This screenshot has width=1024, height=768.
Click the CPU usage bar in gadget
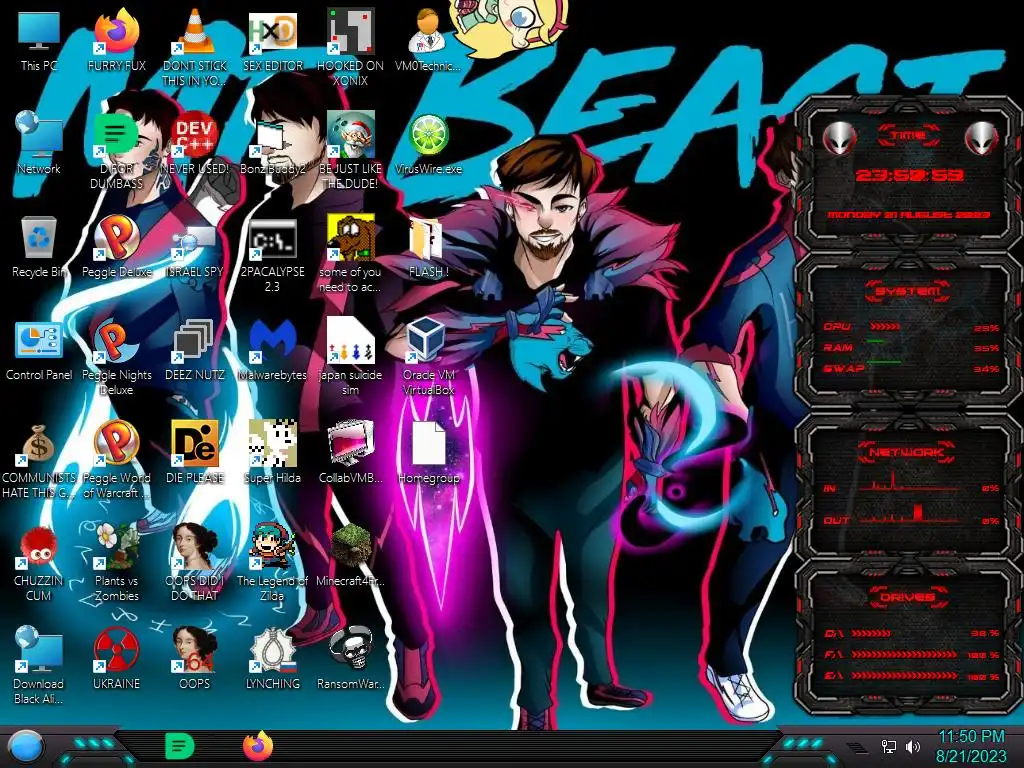coord(886,326)
